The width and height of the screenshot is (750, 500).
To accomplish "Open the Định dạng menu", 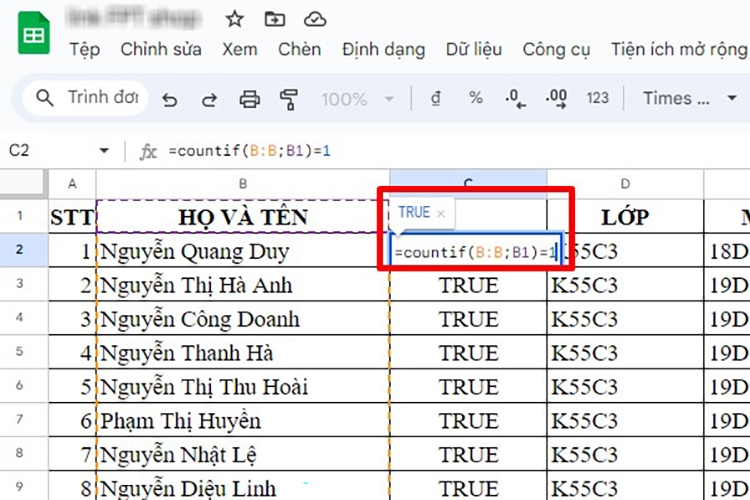I will [384, 49].
